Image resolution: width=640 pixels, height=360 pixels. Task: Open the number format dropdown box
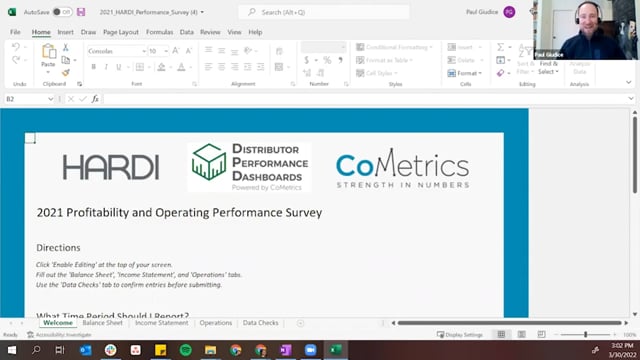click(323, 47)
